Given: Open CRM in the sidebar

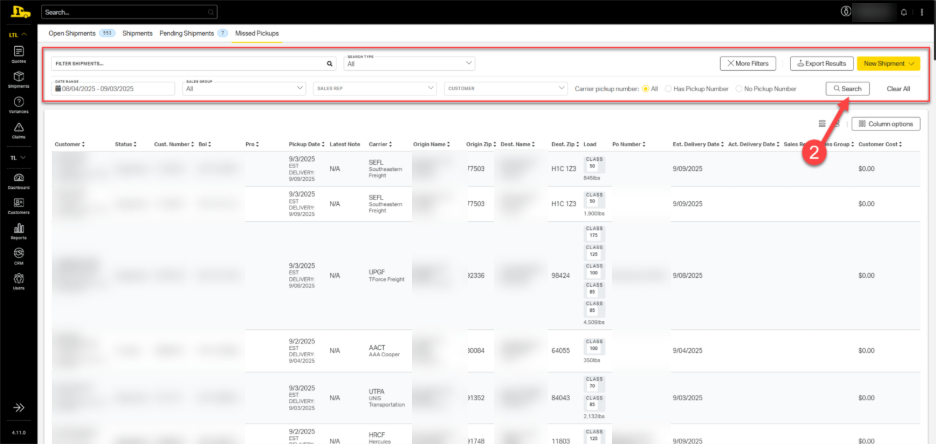Looking at the screenshot, I should [x=19, y=255].
